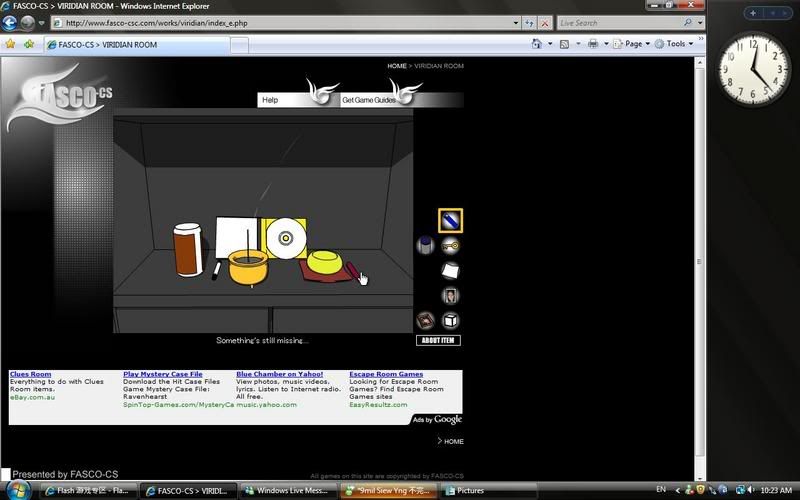Image resolution: width=800 pixels, height=500 pixels.
Task: Choose the portrait photo inventory item
Action: tap(450, 296)
